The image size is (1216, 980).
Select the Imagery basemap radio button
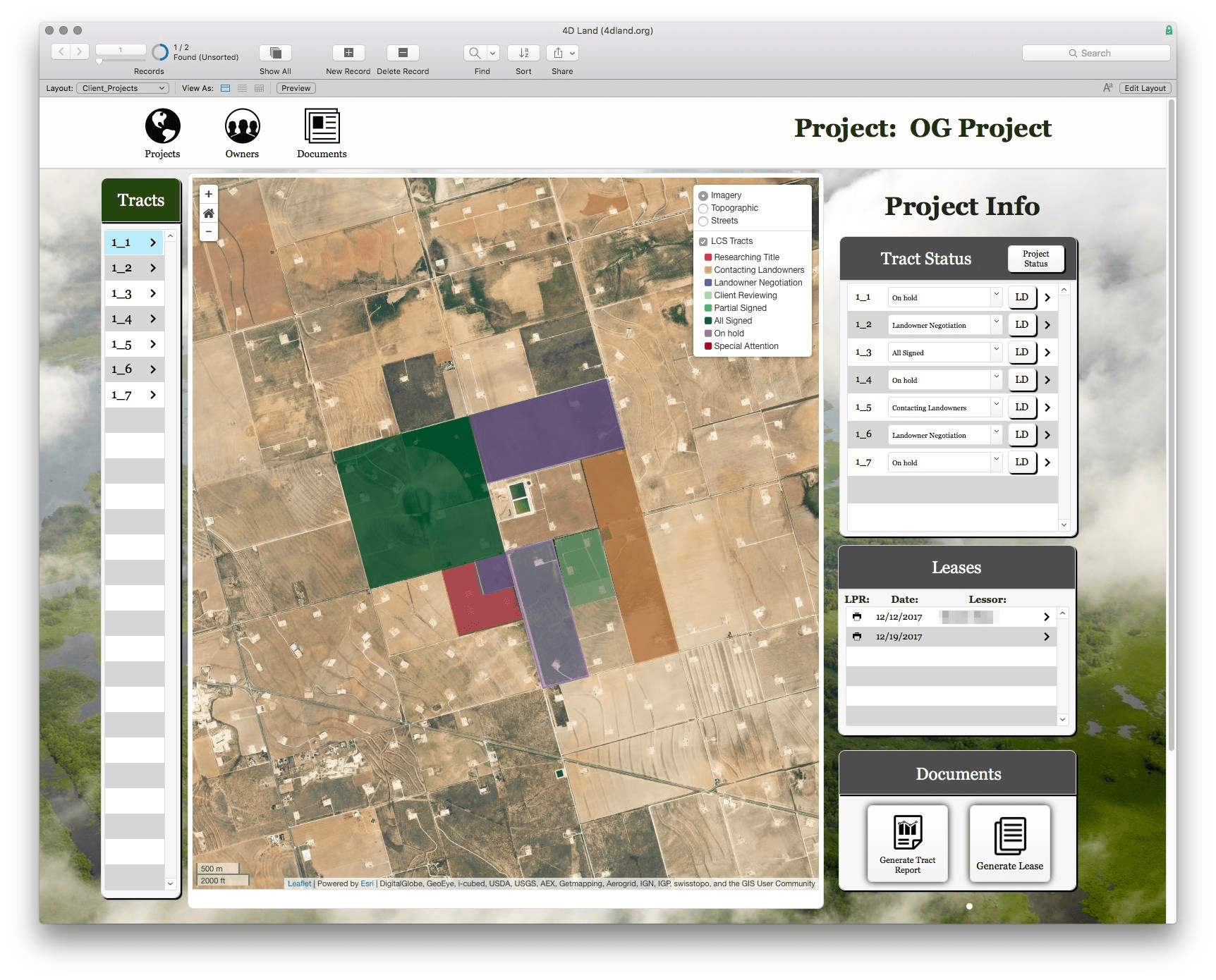coord(703,196)
